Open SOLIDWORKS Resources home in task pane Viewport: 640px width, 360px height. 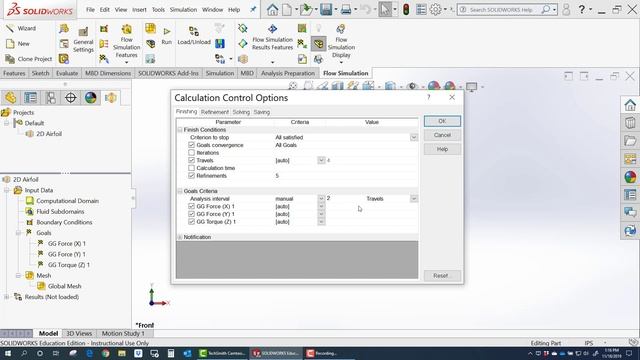point(630,105)
